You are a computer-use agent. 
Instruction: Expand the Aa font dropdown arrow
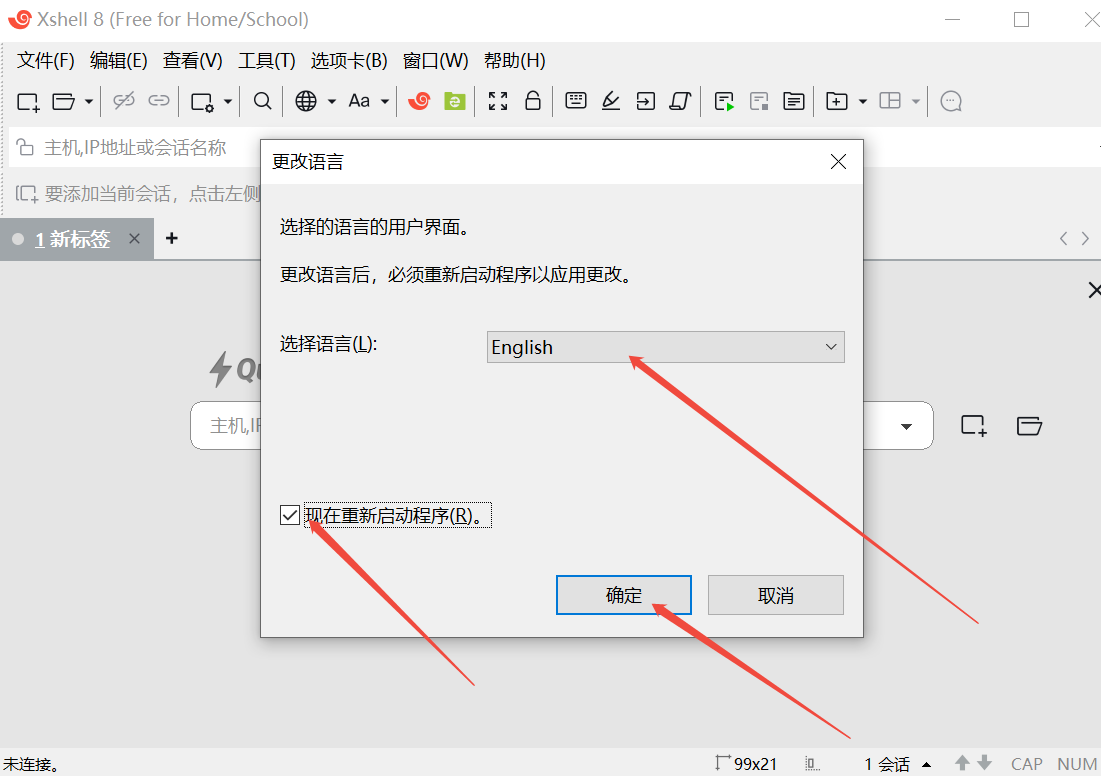tap(384, 102)
